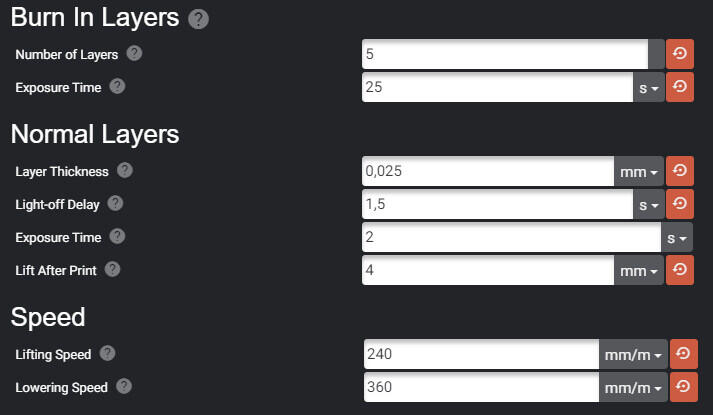Reset Lift After Print value
Image resolution: width=713 pixels, height=415 pixels.
pyautogui.click(x=680, y=270)
